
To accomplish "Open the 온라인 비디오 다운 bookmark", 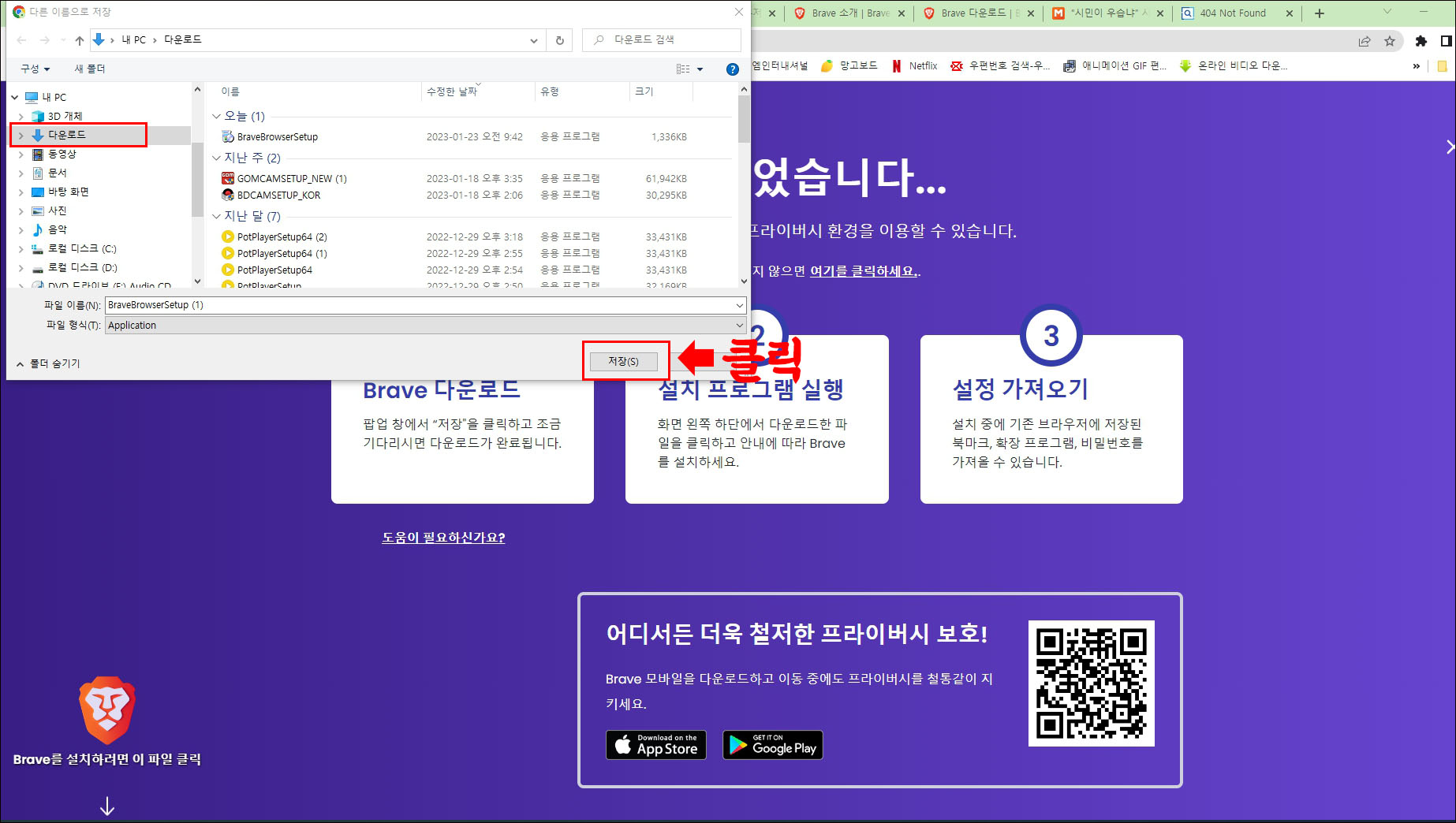I will pyautogui.click(x=1234, y=66).
